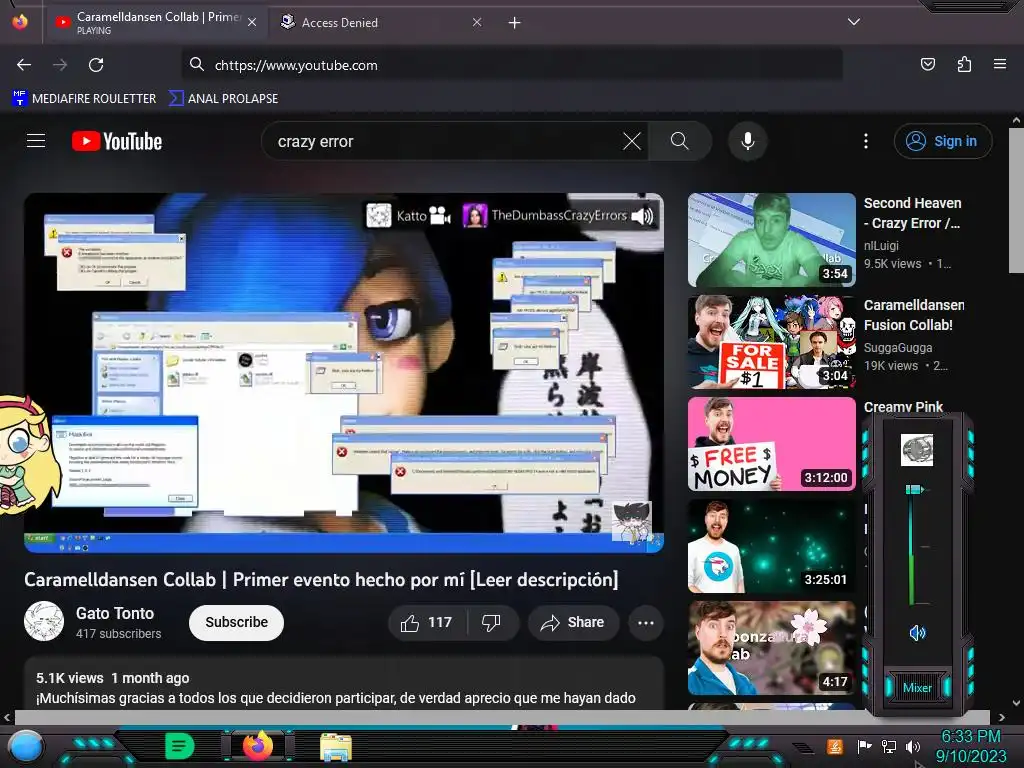Click the address bar URL field

511,65
